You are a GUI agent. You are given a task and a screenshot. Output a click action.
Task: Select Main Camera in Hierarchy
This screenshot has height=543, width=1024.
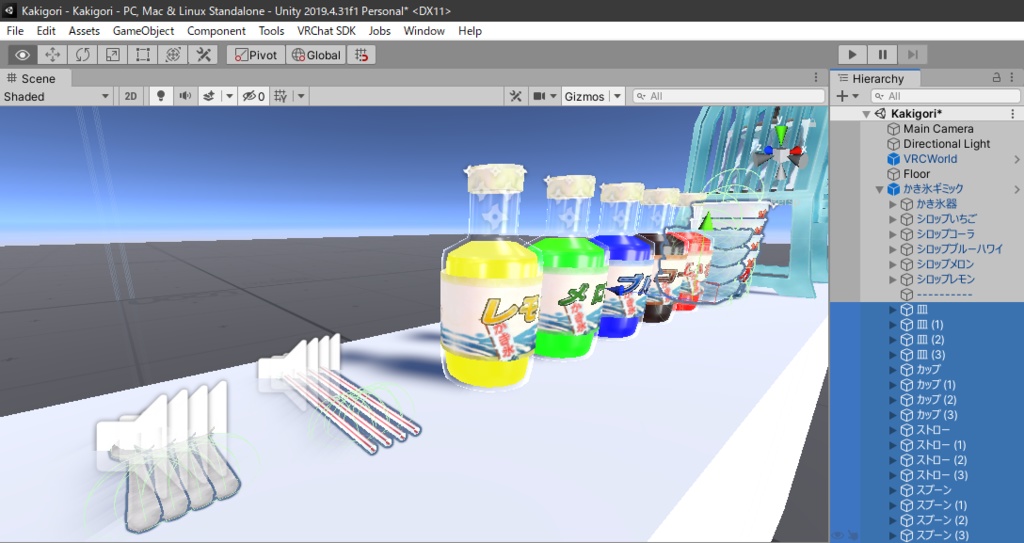coord(938,129)
